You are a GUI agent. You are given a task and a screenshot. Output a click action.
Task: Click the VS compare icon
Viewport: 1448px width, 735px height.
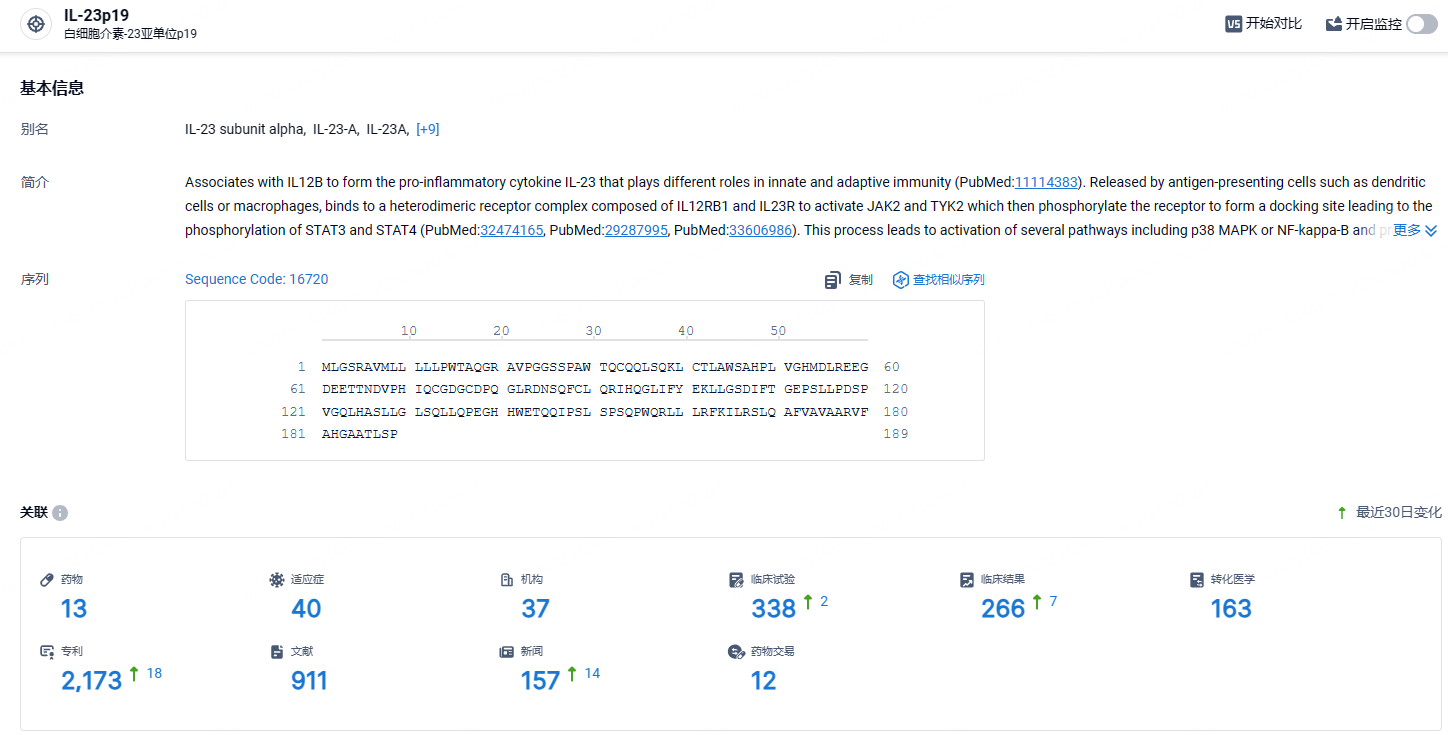tap(1234, 24)
